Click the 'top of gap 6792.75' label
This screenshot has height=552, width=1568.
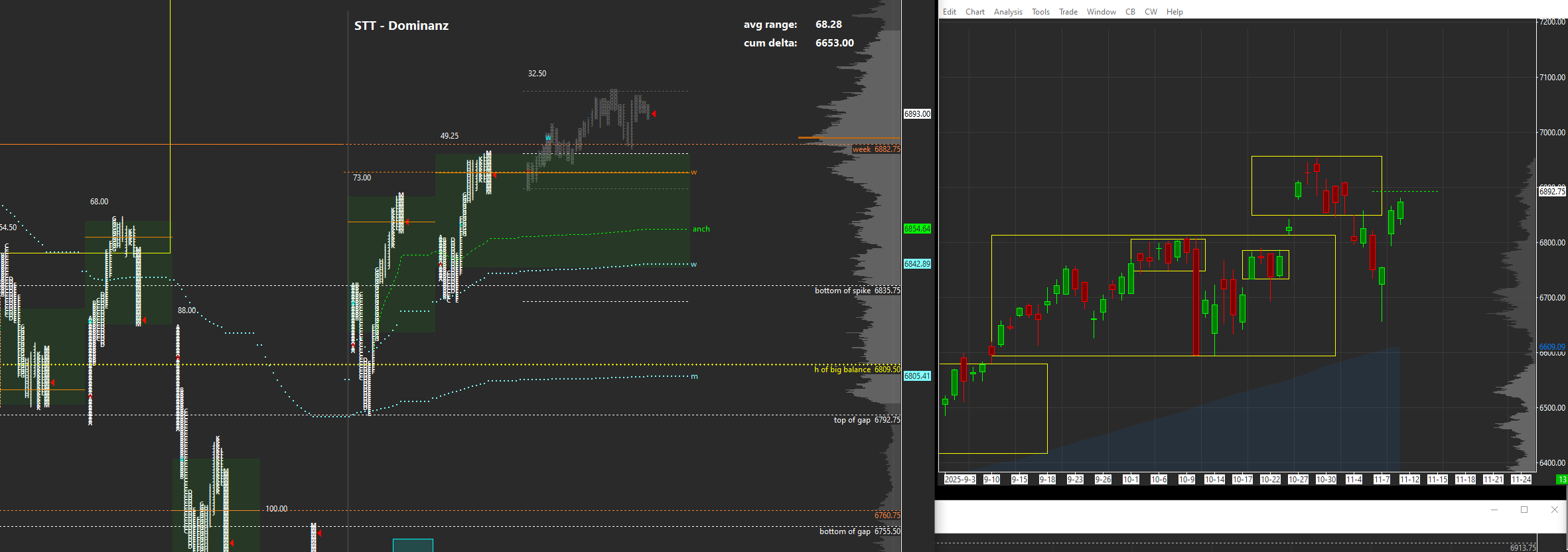point(867,420)
